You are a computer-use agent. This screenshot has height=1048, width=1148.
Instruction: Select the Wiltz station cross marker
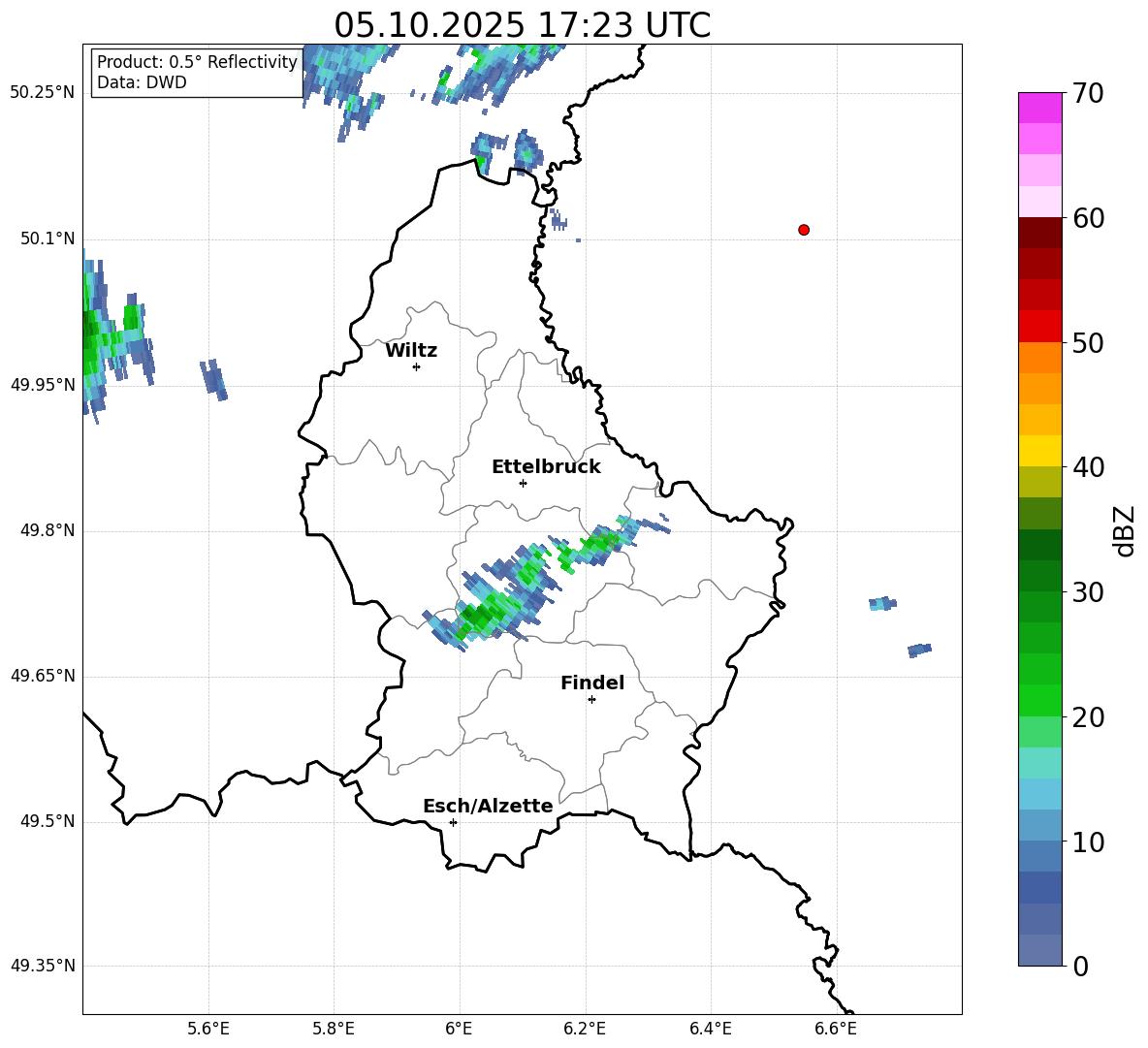(417, 366)
